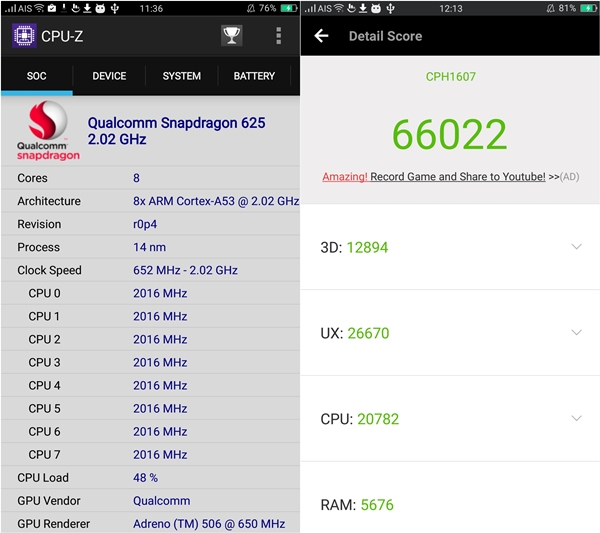Select the CPU 1 frequency row
The width and height of the screenshot is (600, 533).
pyautogui.click(x=150, y=316)
